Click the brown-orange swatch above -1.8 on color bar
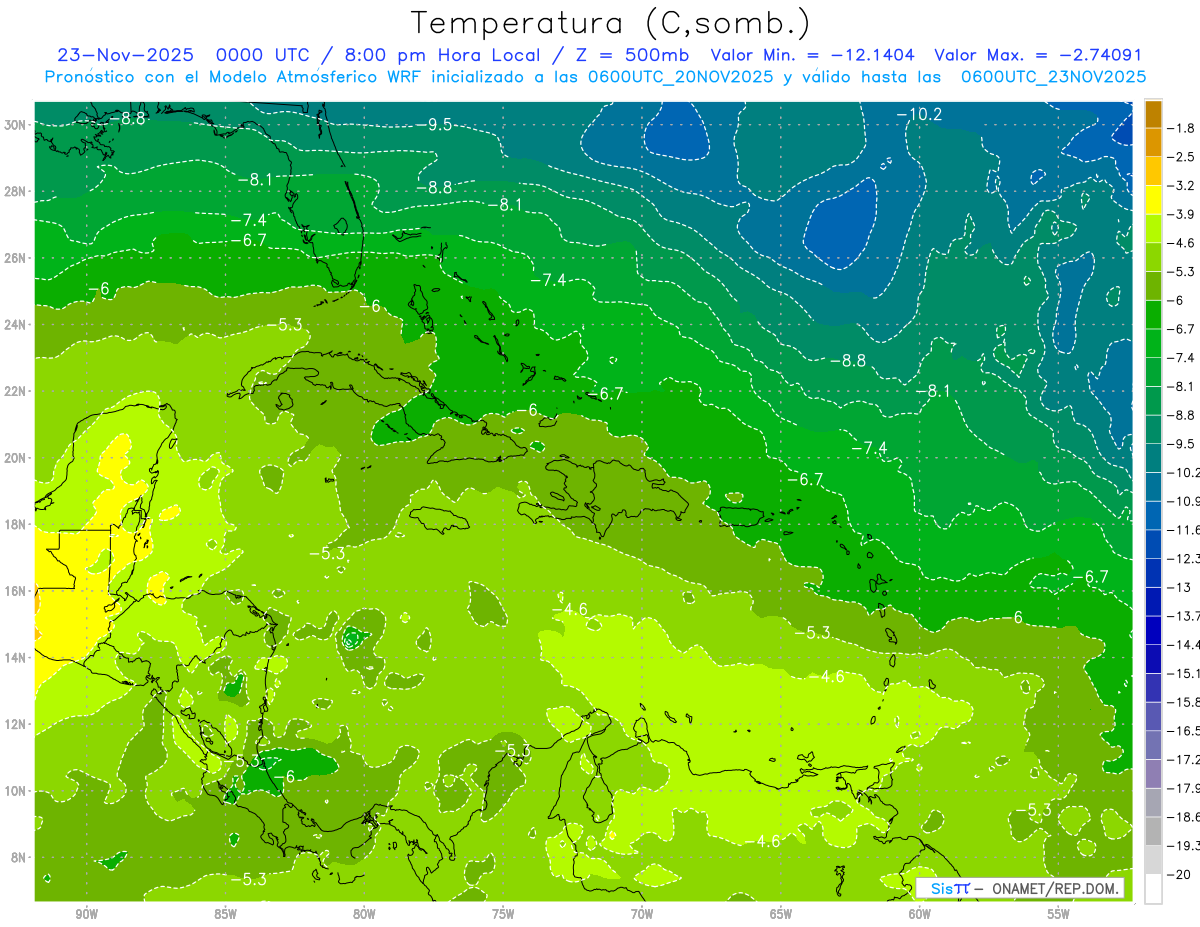 point(1153,114)
